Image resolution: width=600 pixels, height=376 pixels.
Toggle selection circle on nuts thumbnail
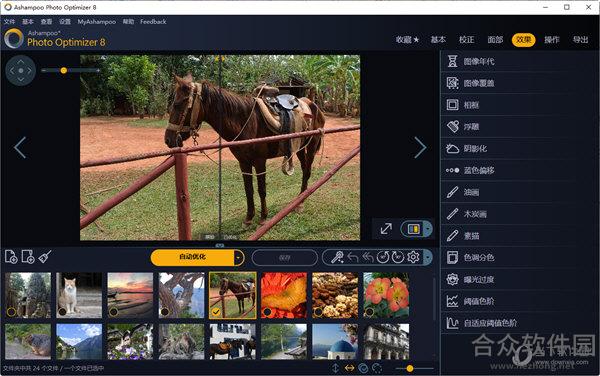[x=318, y=312]
